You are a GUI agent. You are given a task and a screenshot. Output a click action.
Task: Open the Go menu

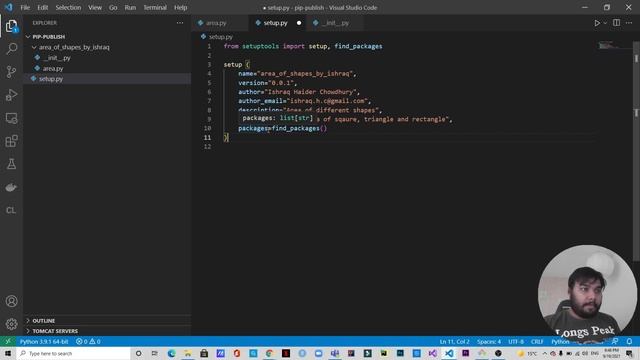[x=113, y=7]
